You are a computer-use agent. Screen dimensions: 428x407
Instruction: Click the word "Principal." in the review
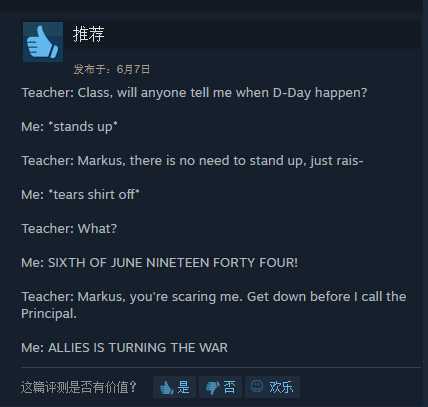click(x=49, y=314)
